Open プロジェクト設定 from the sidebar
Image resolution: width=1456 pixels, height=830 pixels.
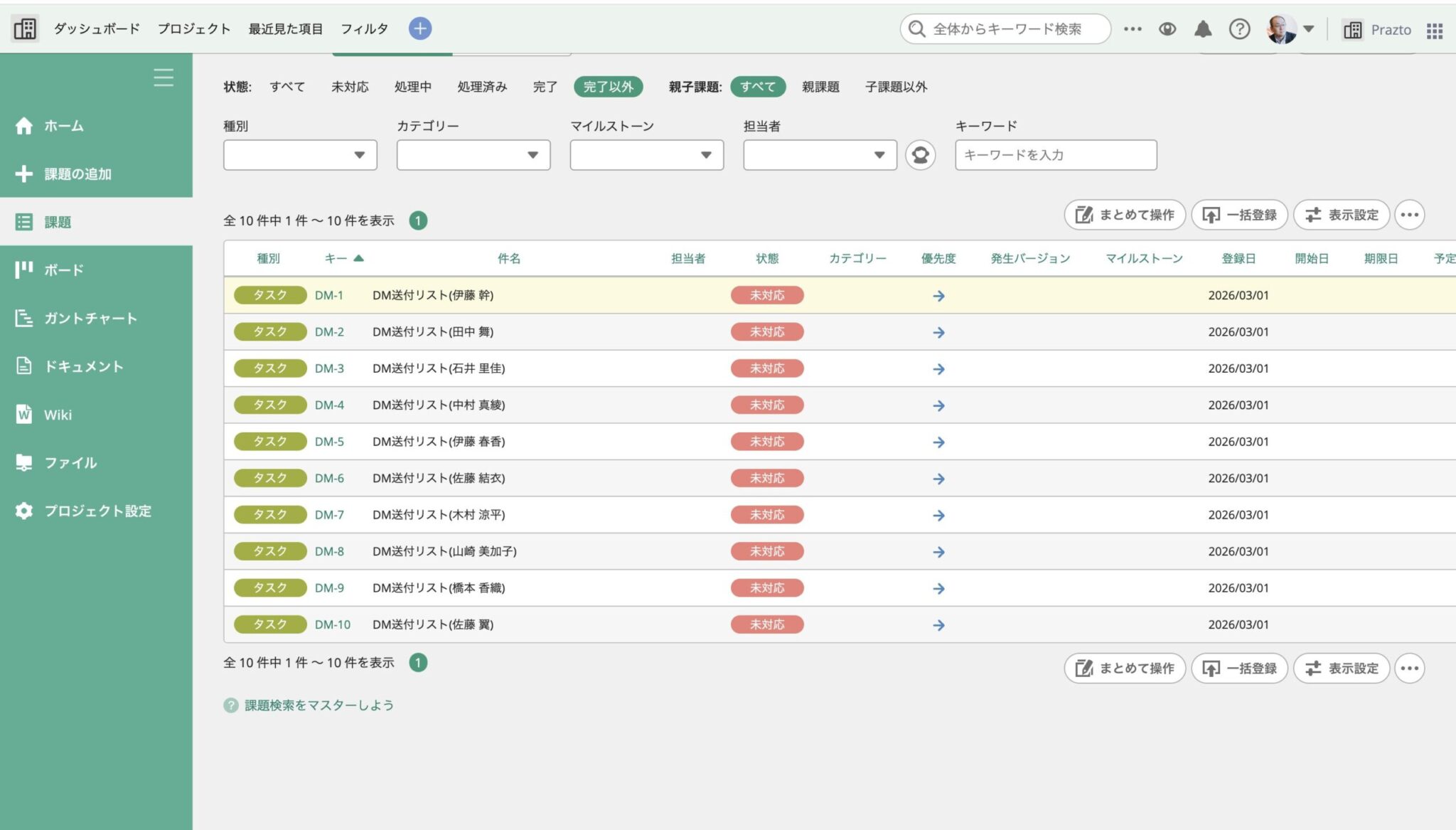[98, 511]
